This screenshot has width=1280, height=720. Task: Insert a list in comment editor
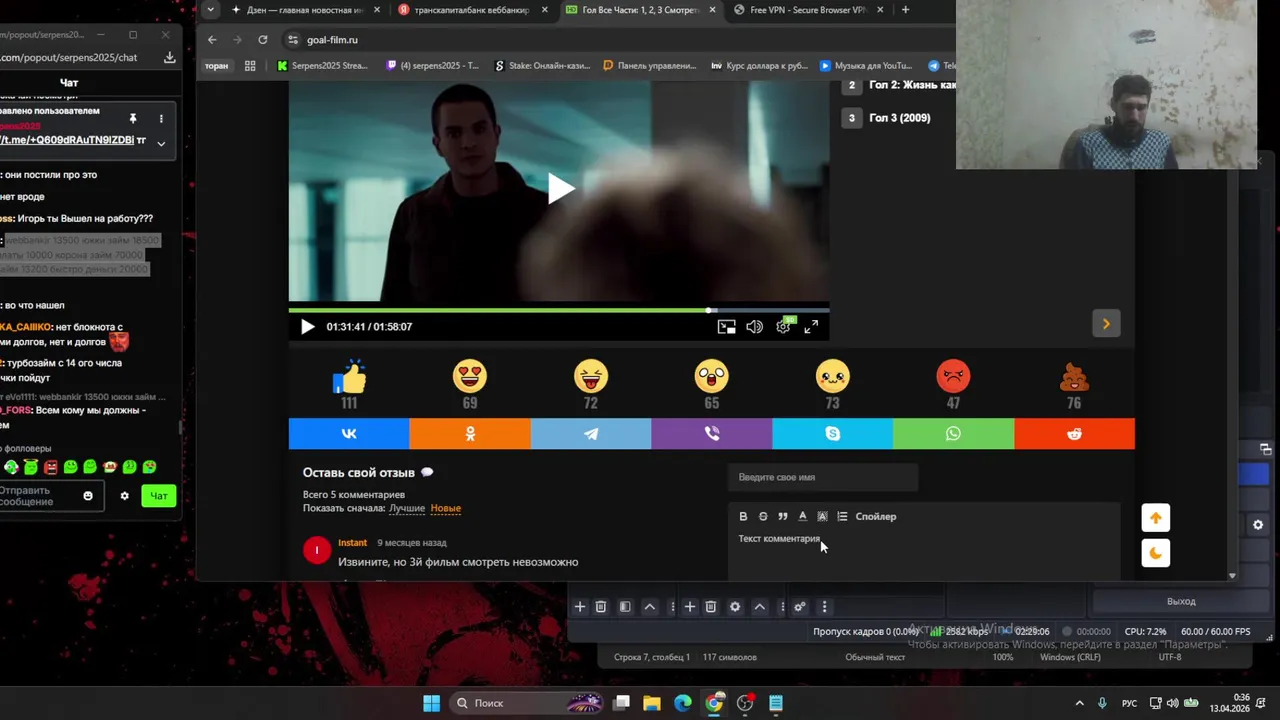(842, 517)
